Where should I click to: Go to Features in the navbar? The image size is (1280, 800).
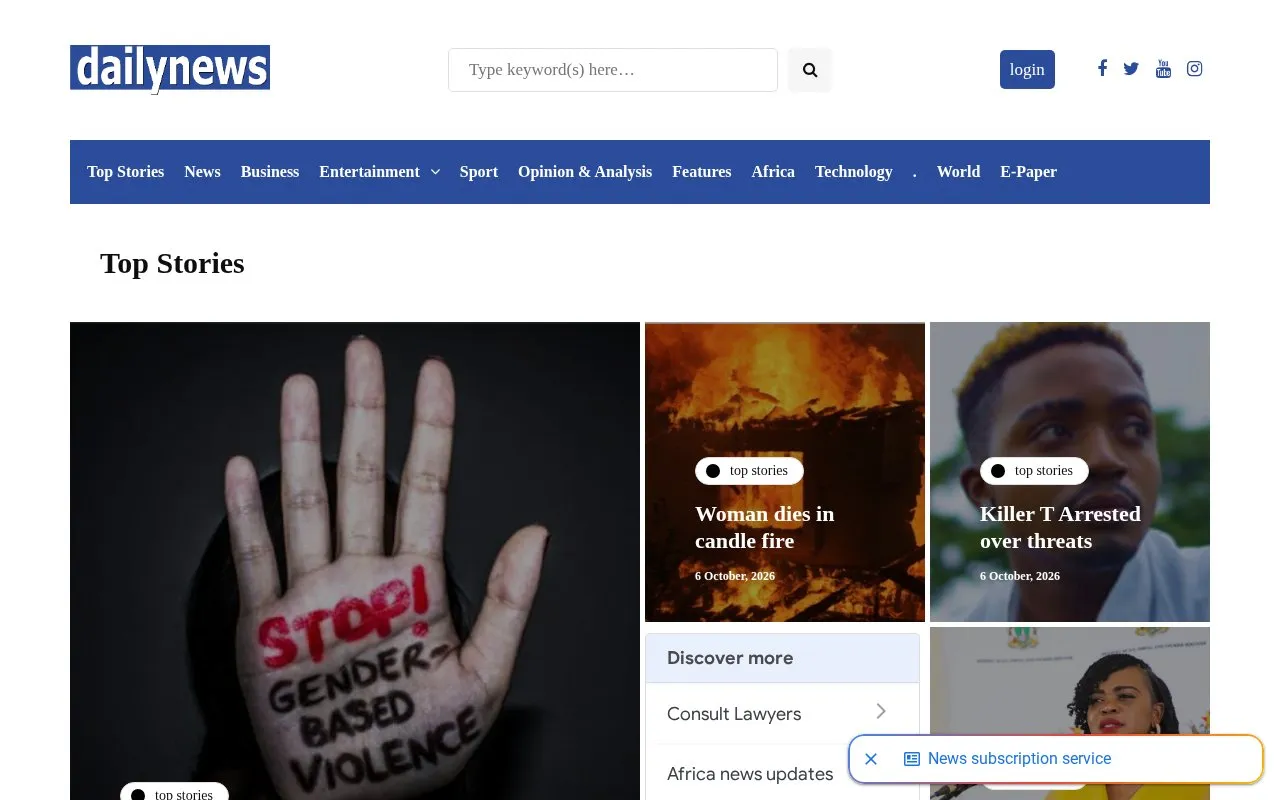[702, 172]
